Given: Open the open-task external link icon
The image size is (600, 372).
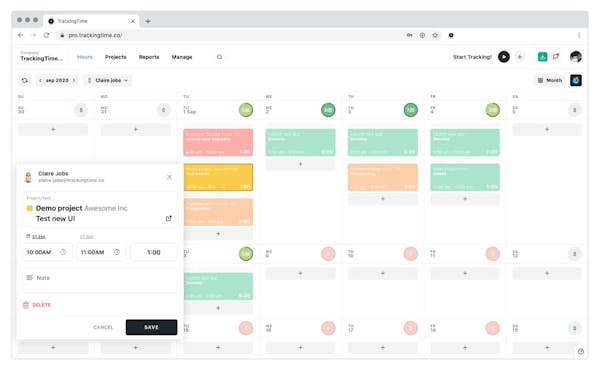Looking at the screenshot, I should coord(168,219).
